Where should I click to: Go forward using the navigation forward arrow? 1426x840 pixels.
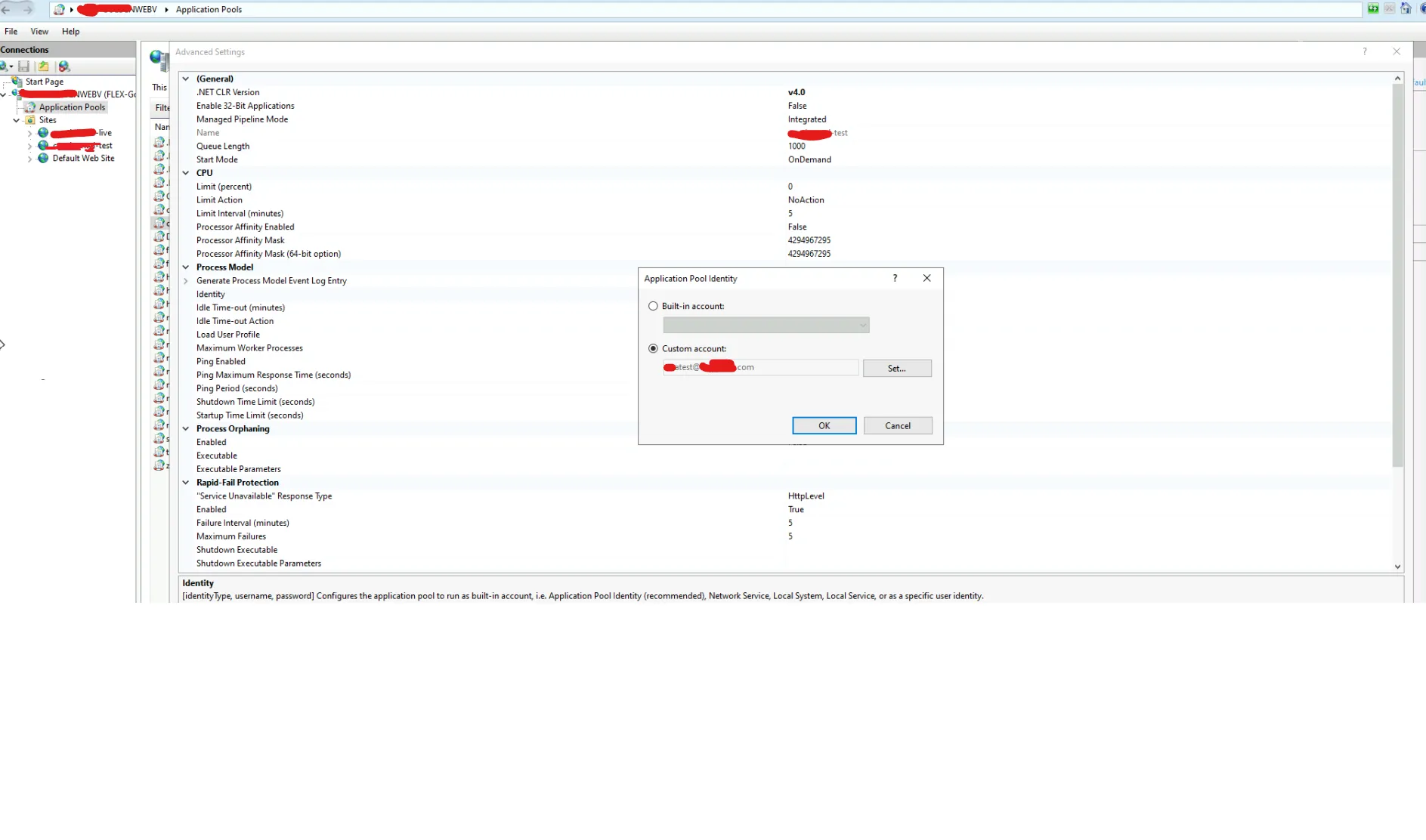coord(26,9)
